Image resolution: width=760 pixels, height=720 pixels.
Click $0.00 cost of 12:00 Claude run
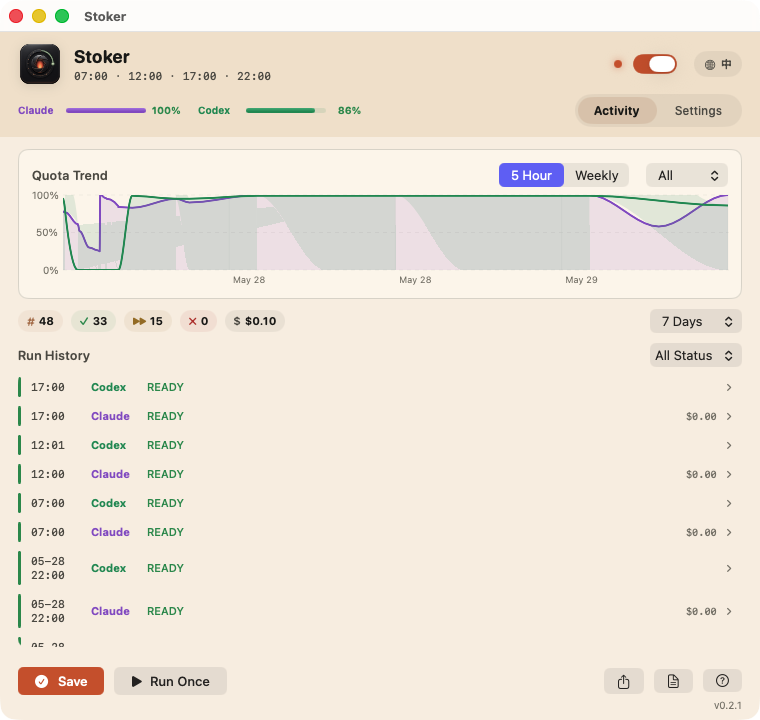[x=701, y=475]
